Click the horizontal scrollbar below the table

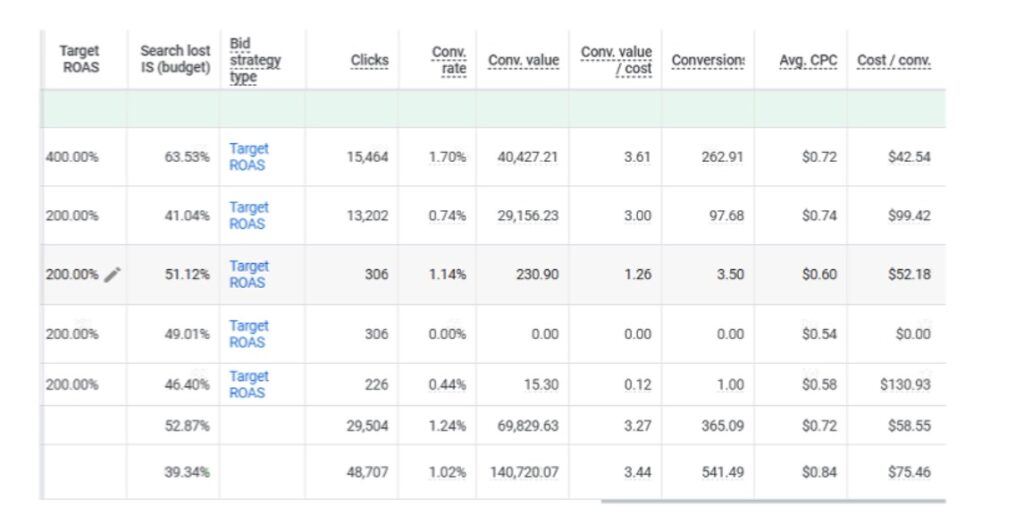point(772,501)
